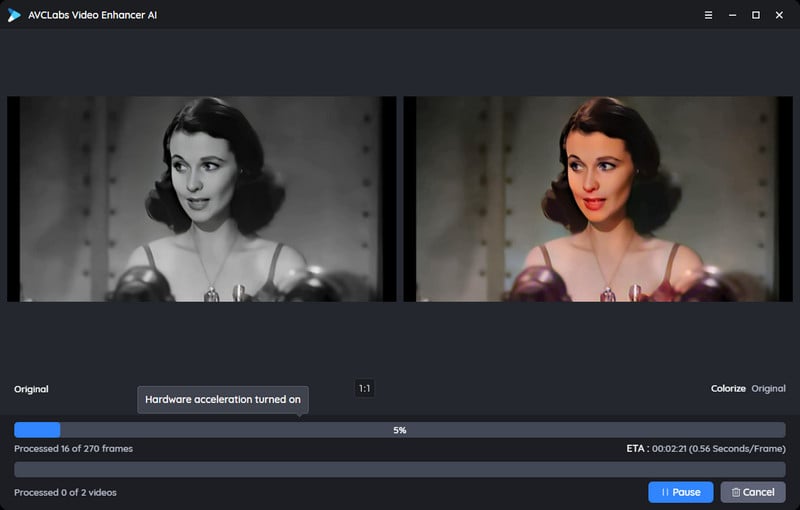Minimize the AVCLabs window
This screenshot has height=510, width=800.
click(x=732, y=15)
